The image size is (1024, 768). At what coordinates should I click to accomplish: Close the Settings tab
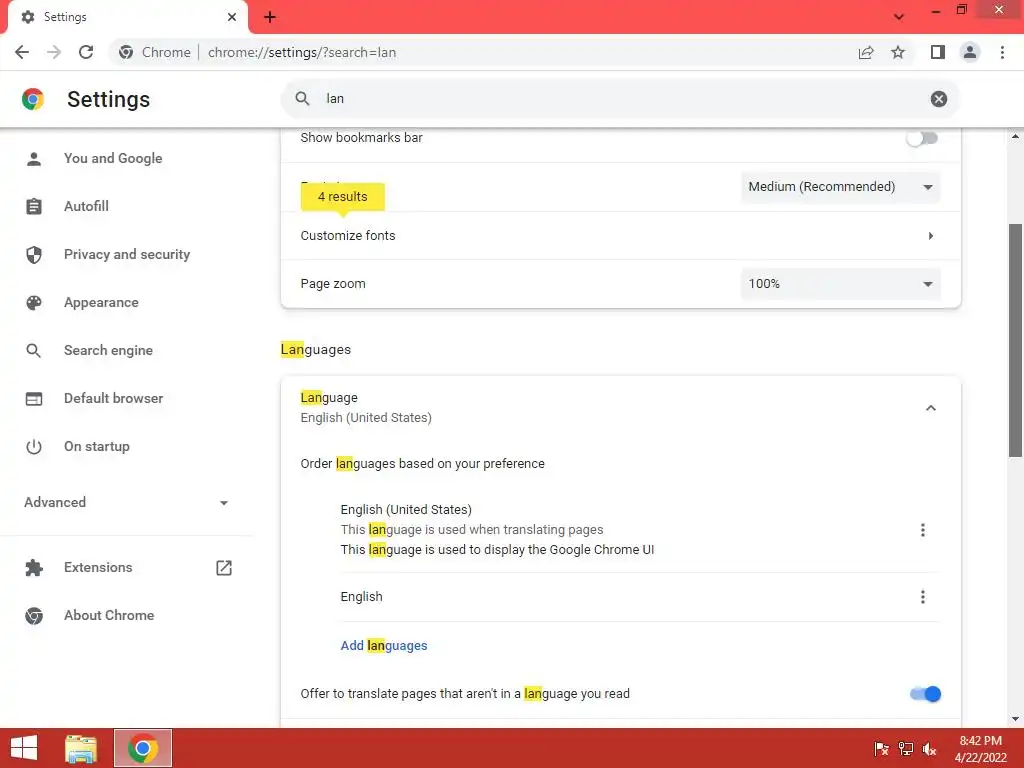(232, 17)
